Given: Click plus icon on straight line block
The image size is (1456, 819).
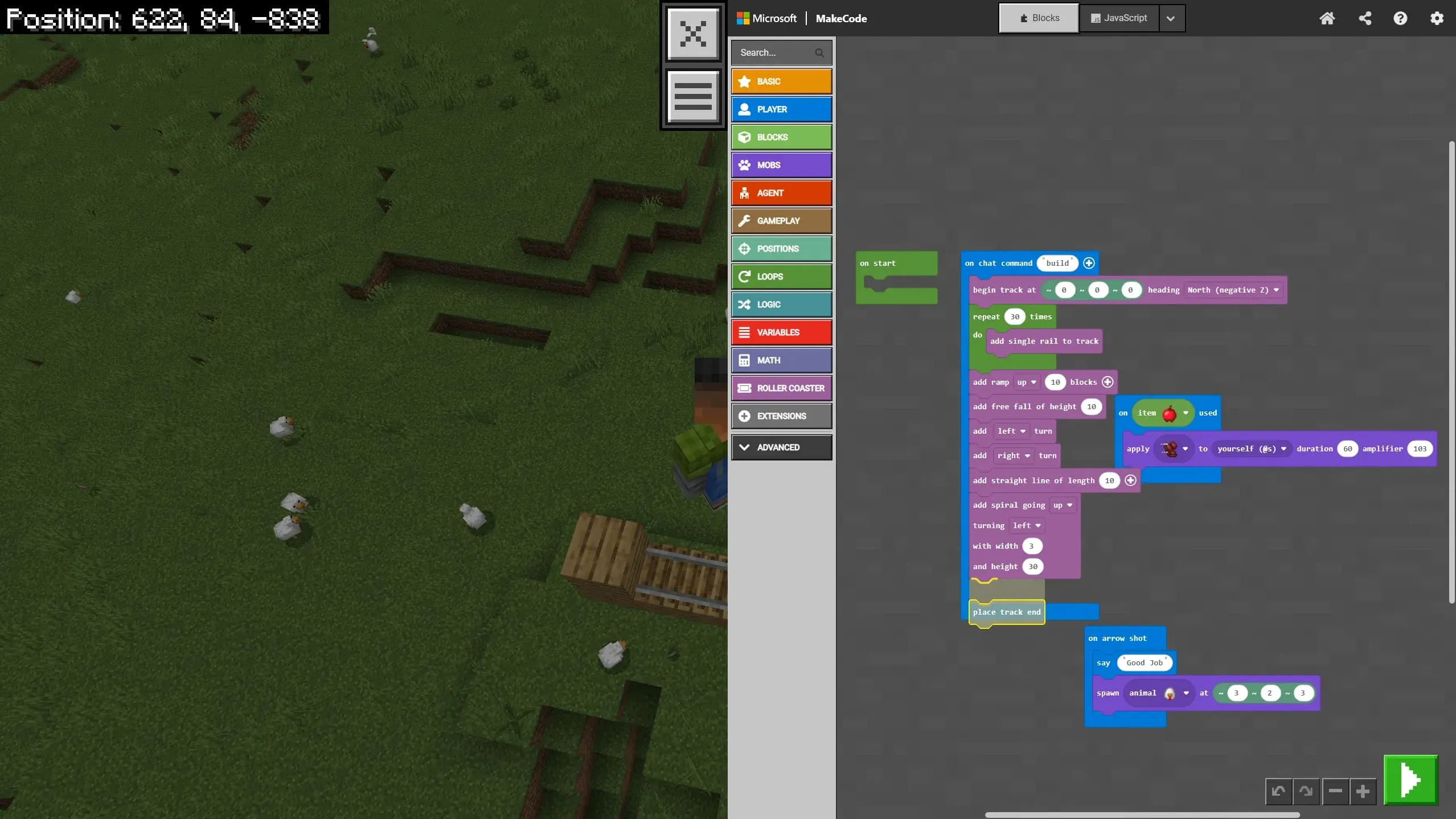Looking at the screenshot, I should (1130, 480).
